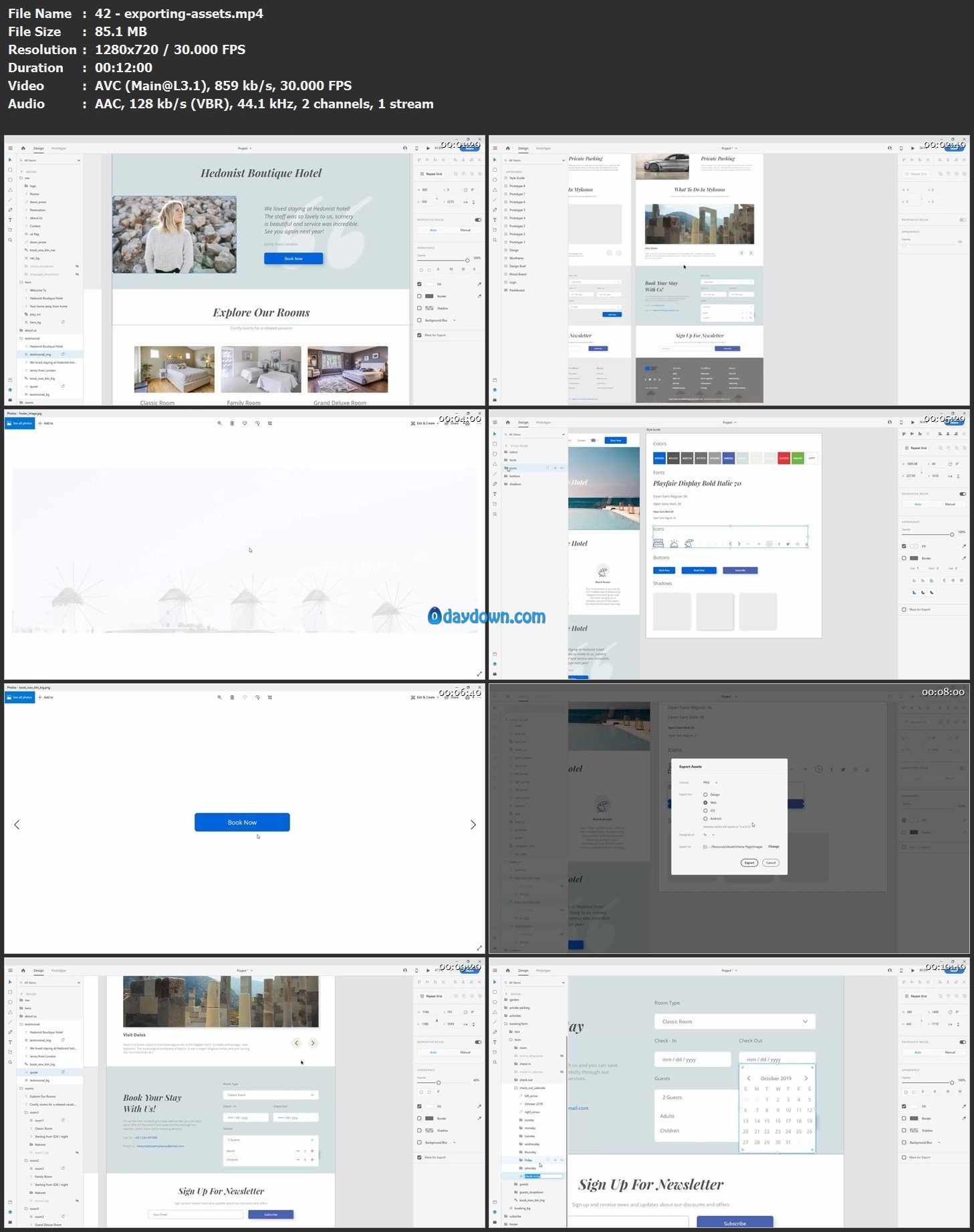The image size is (974, 1232).
Task: Click the left calendar arrow beside October 2019
Action: (749, 1078)
